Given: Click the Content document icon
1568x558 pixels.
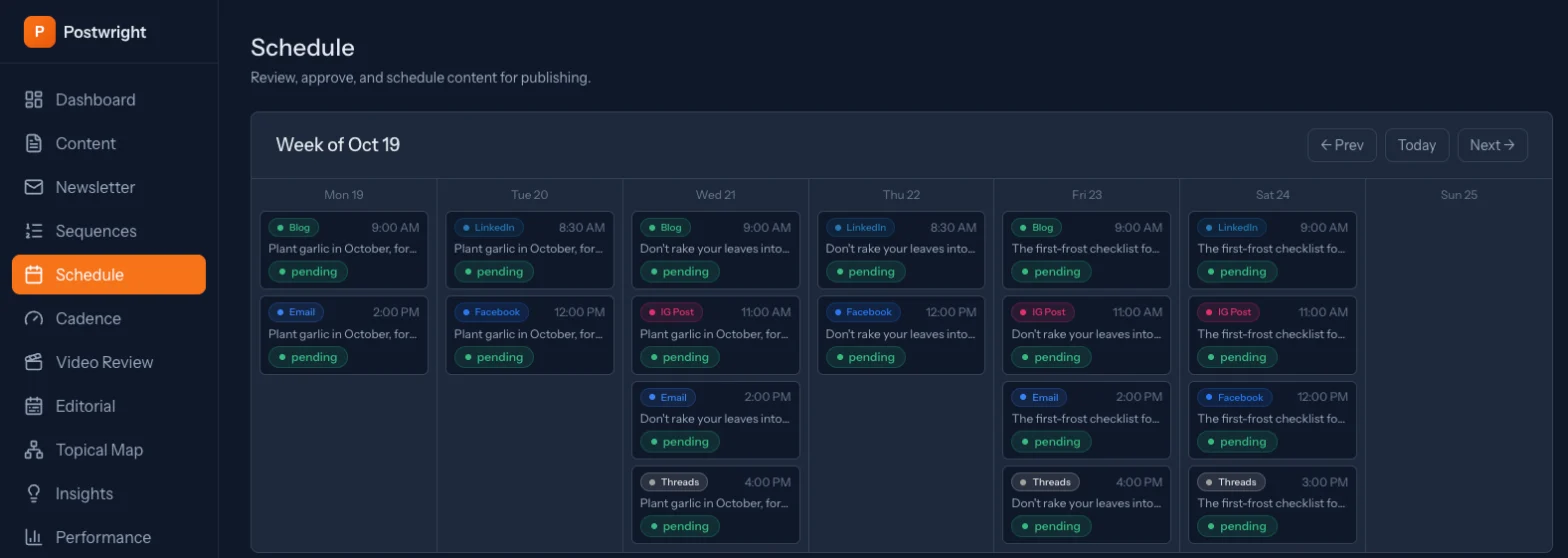Looking at the screenshot, I should coord(34,144).
